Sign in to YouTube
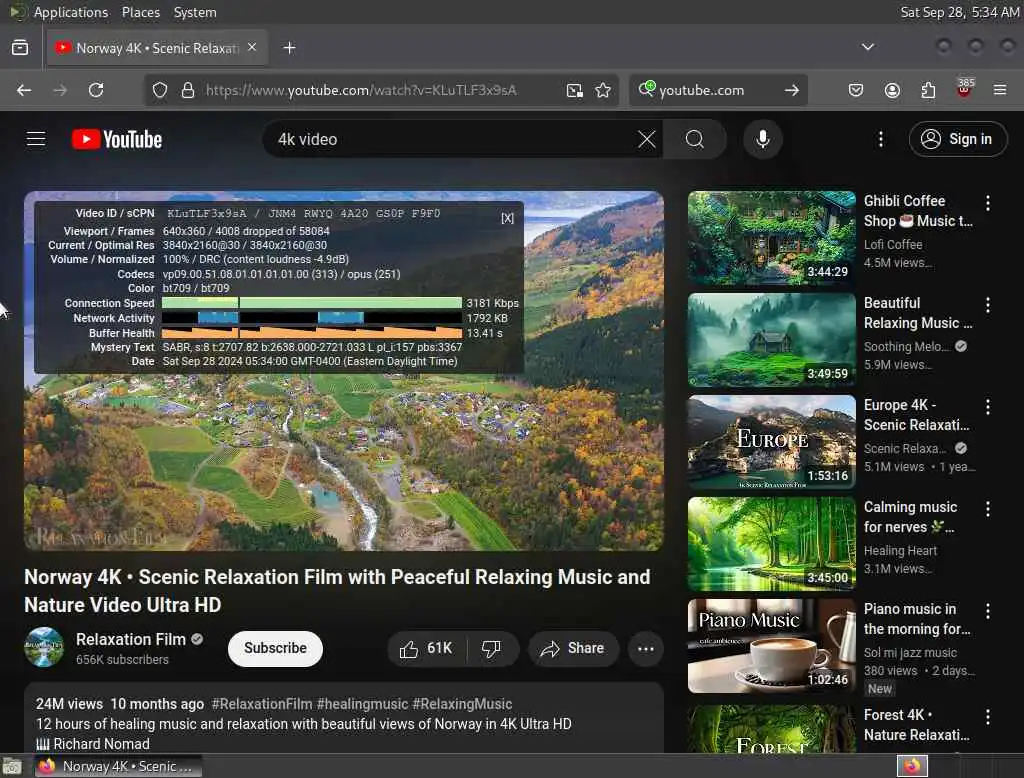Viewport: 1024px width, 778px height. [957, 139]
